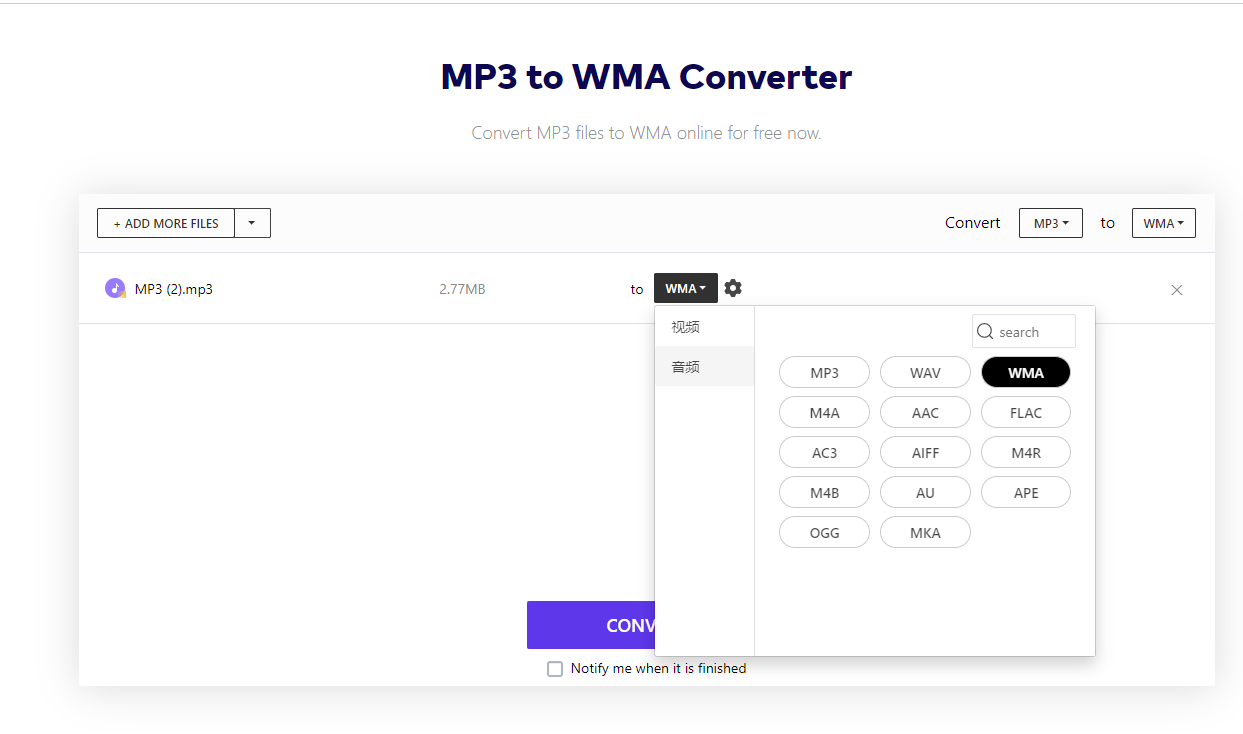Select WMA output format pill
Image resolution: width=1243 pixels, height=734 pixels.
[1026, 373]
